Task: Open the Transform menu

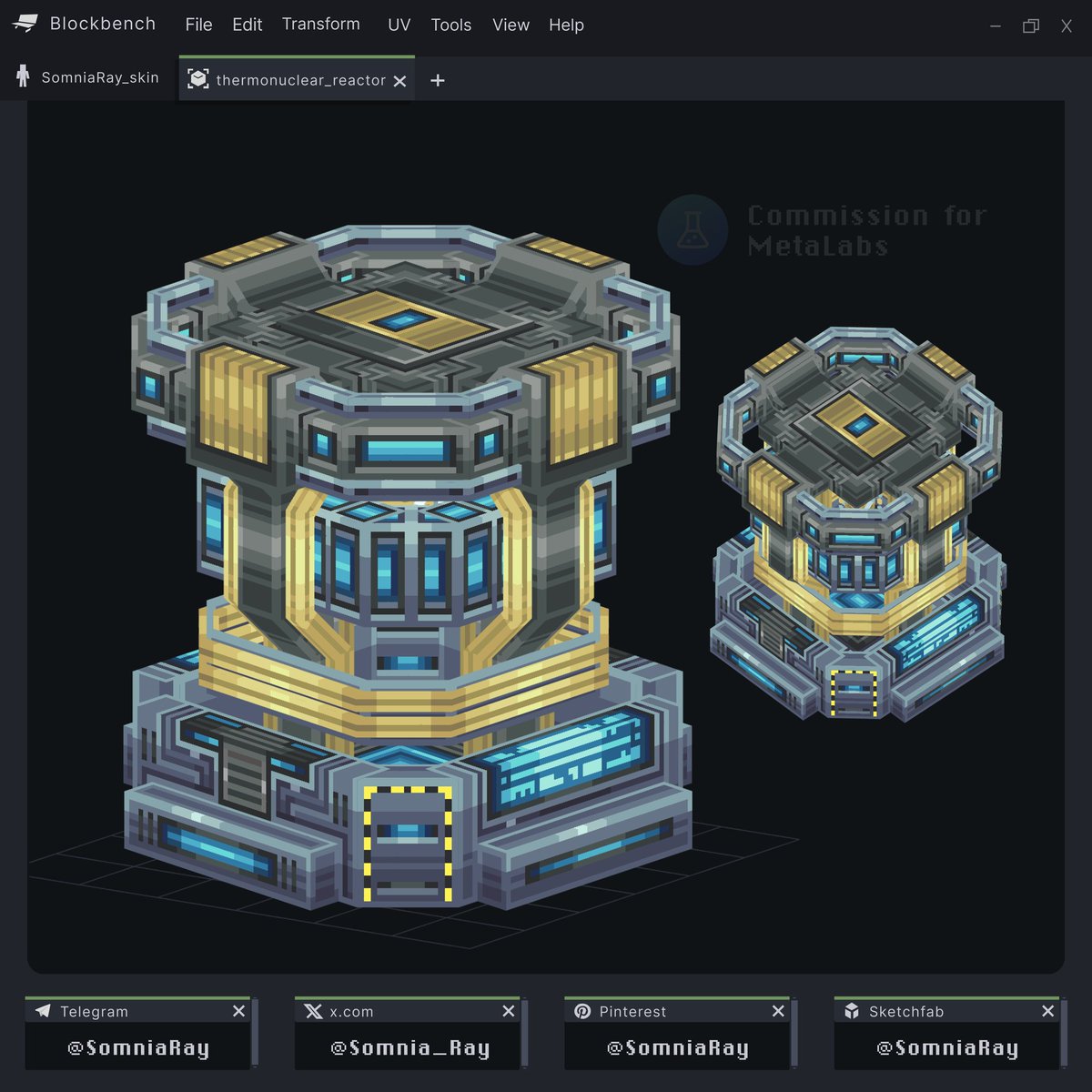Action: pos(320,24)
